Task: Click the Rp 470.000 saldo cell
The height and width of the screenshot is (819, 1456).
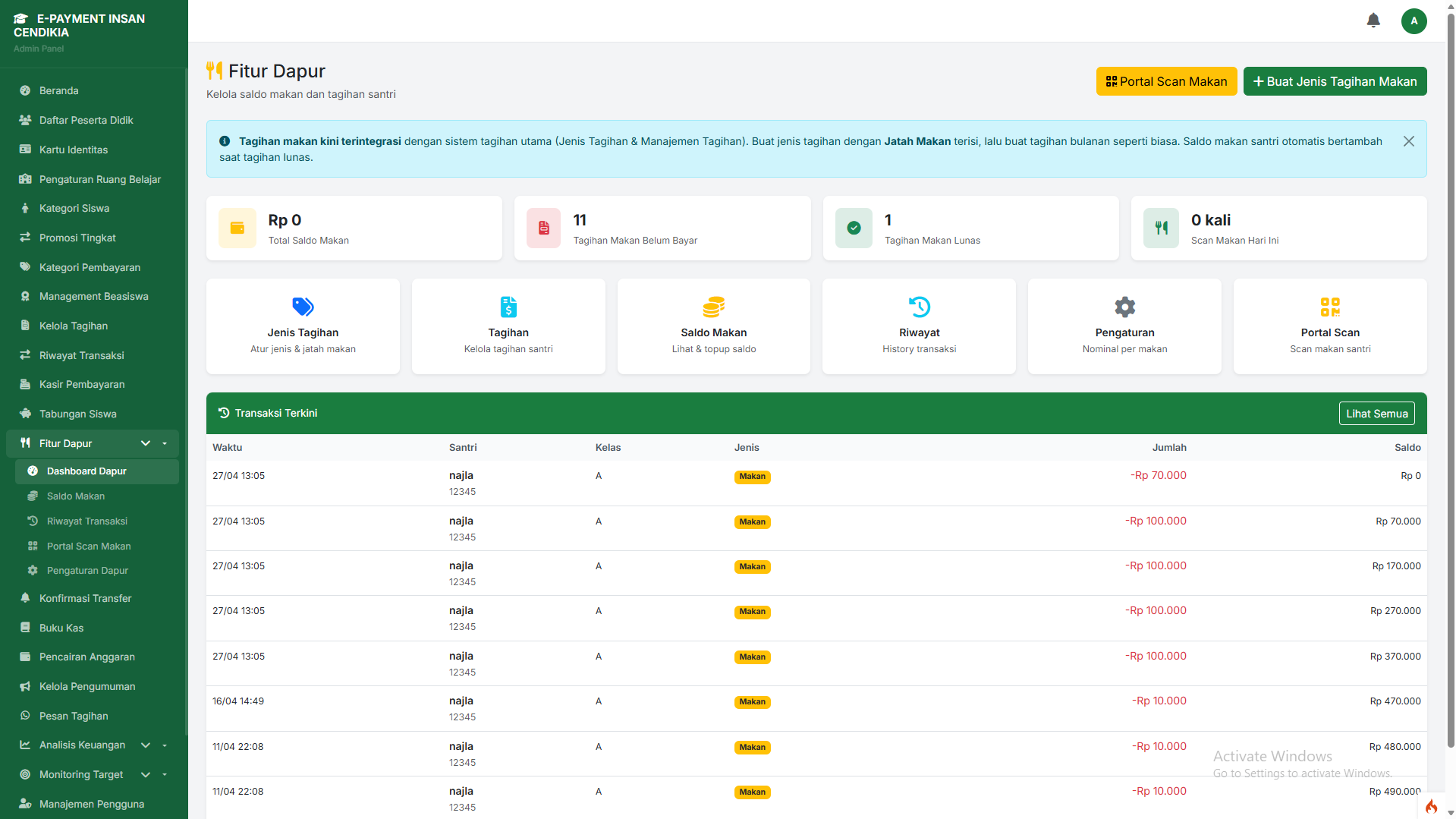Action: point(1395,701)
